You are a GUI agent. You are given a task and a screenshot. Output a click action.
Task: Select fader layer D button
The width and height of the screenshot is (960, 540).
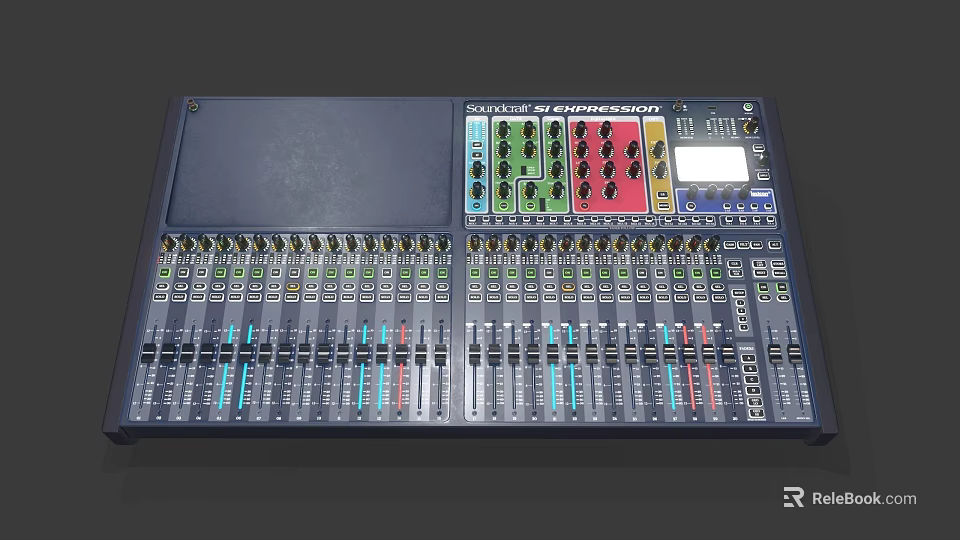pos(754,391)
